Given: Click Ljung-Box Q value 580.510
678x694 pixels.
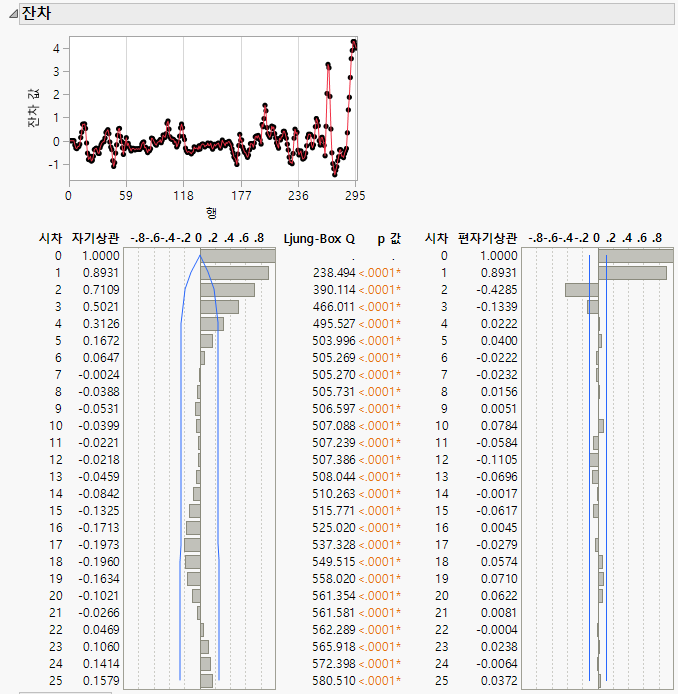Looking at the screenshot, I should (334, 681).
